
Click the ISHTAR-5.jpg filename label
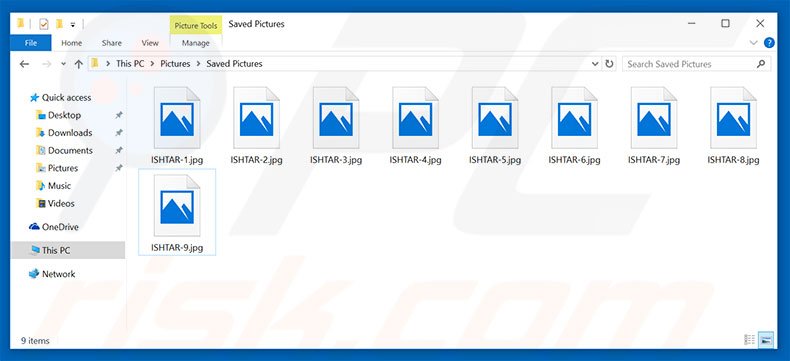495,160
